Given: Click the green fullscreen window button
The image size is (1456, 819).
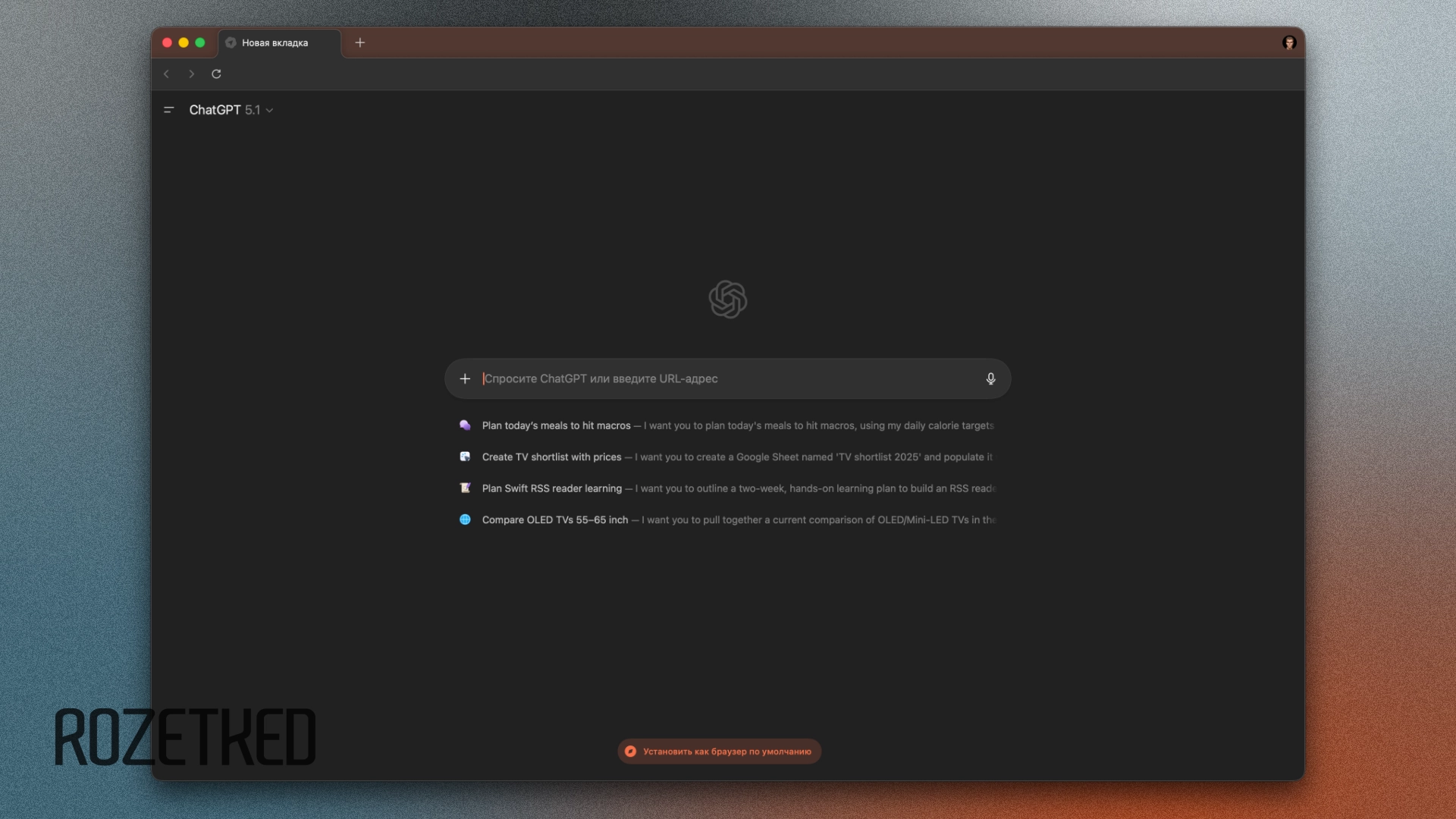Looking at the screenshot, I should click(200, 42).
